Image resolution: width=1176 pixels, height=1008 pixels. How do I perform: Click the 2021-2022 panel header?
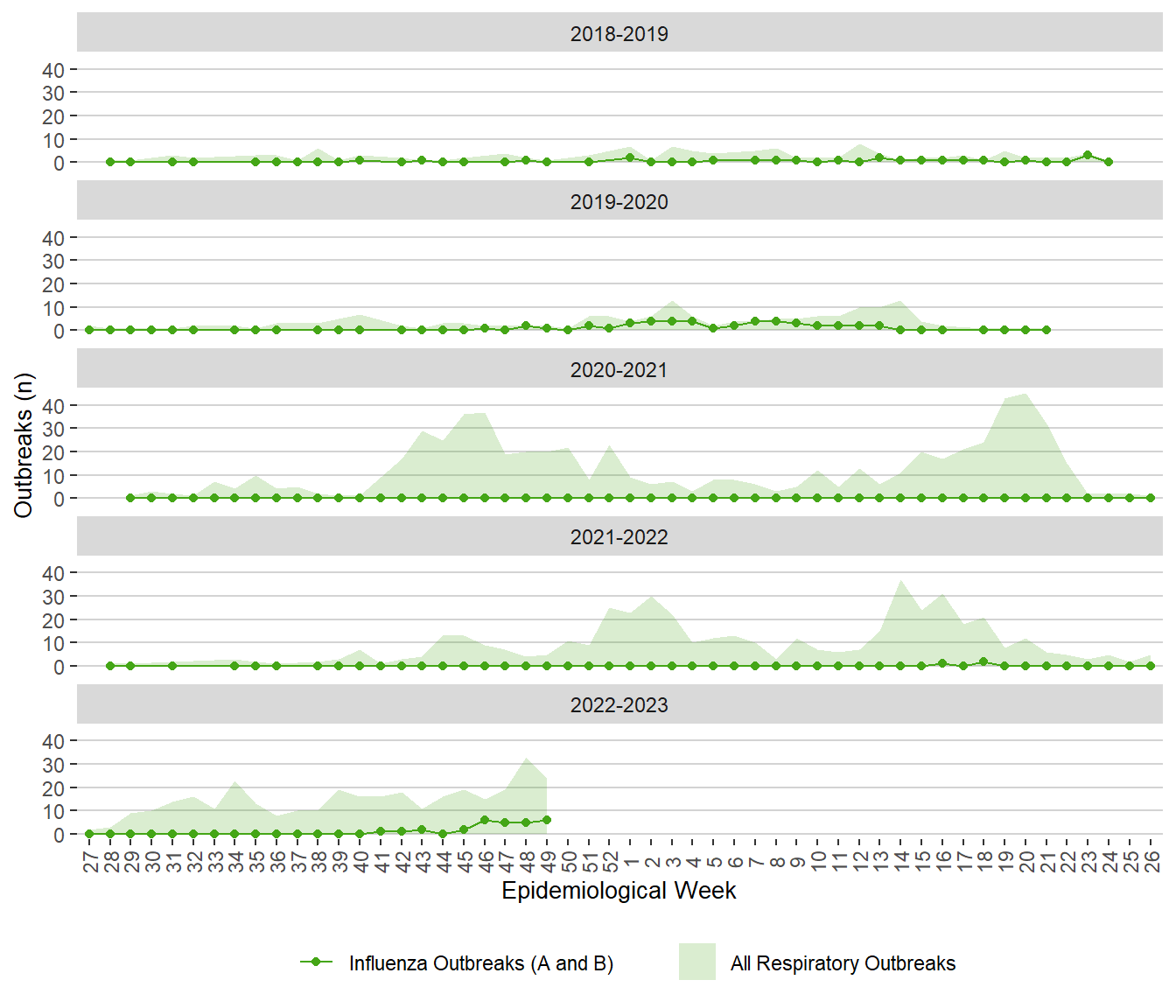click(x=619, y=536)
